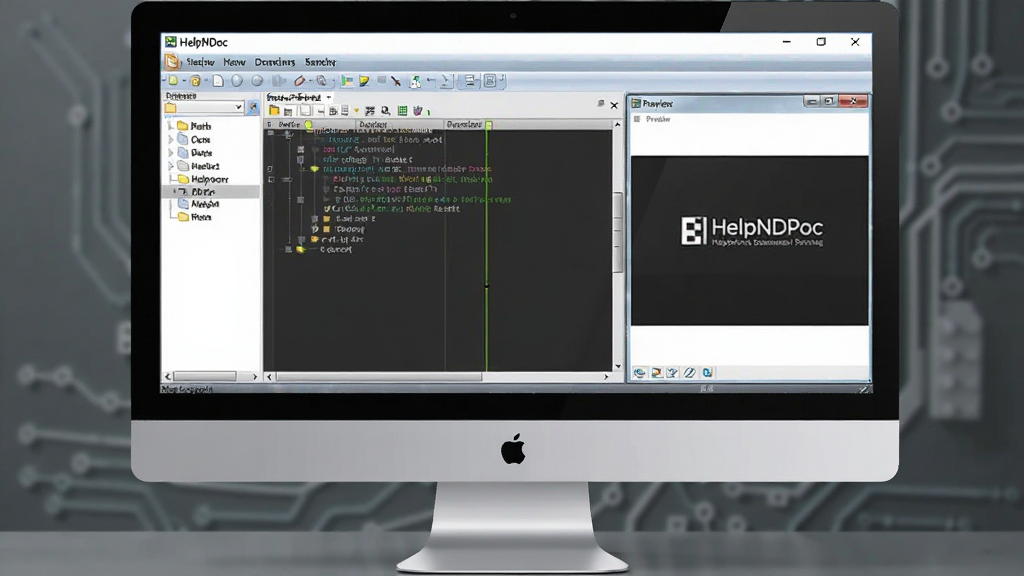Click the green table grid icon in the editor toolbar
Viewport: 1024px width, 576px height.
402,111
